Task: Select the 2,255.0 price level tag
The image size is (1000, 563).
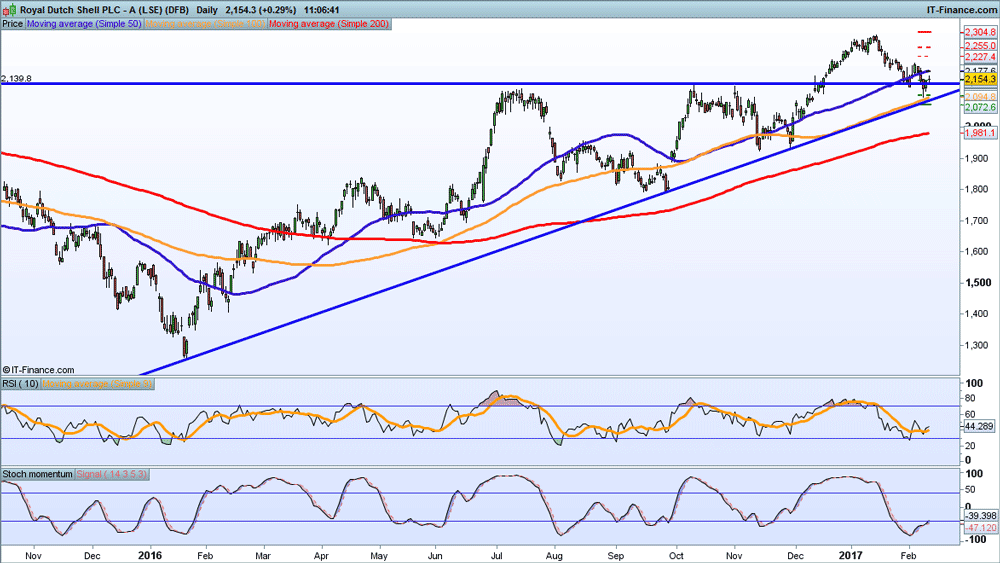Action: pos(980,46)
